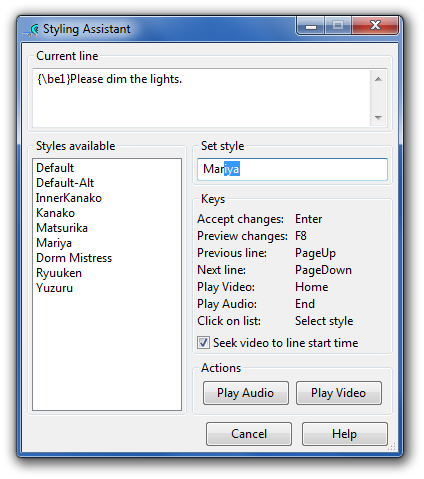Toggle Seek video to line start time checkbox

pyautogui.click(x=203, y=343)
